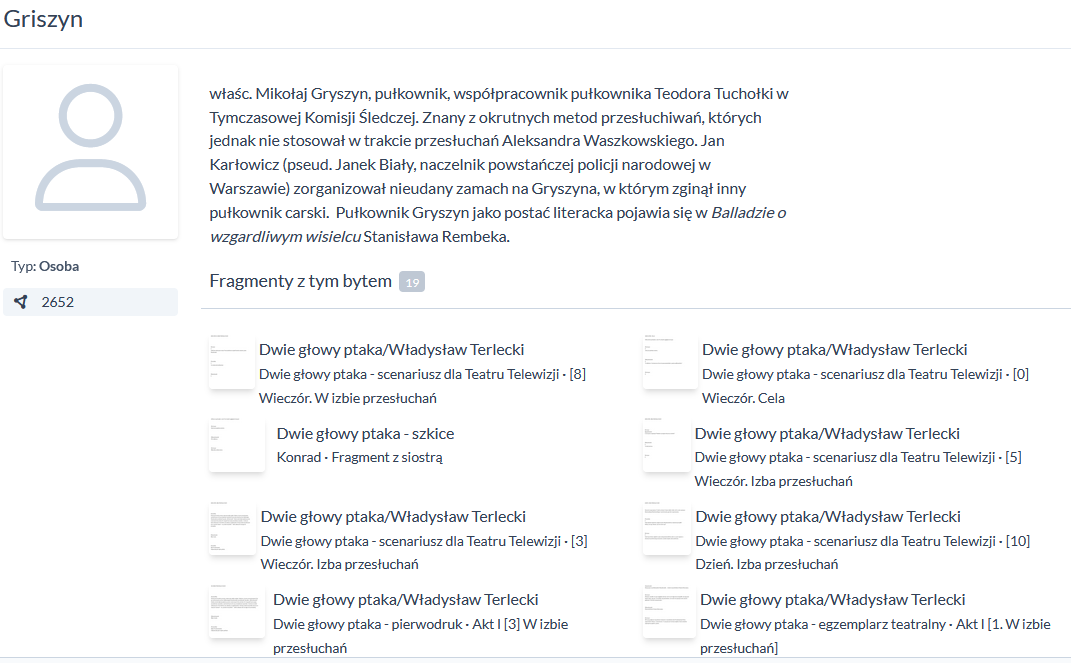Image resolution: width=1071 pixels, height=663 pixels.
Task: Open thumbnail of scenariusz fragment [8]
Action: pos(231,362)
